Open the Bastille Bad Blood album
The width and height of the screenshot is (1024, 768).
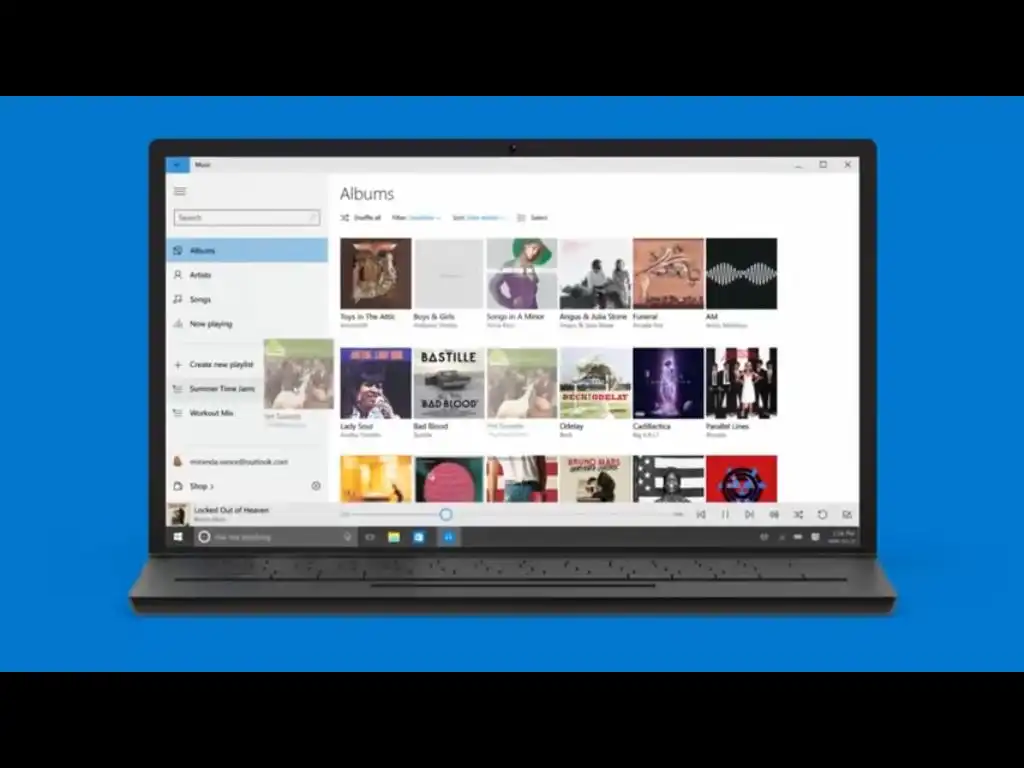[449, 383]
